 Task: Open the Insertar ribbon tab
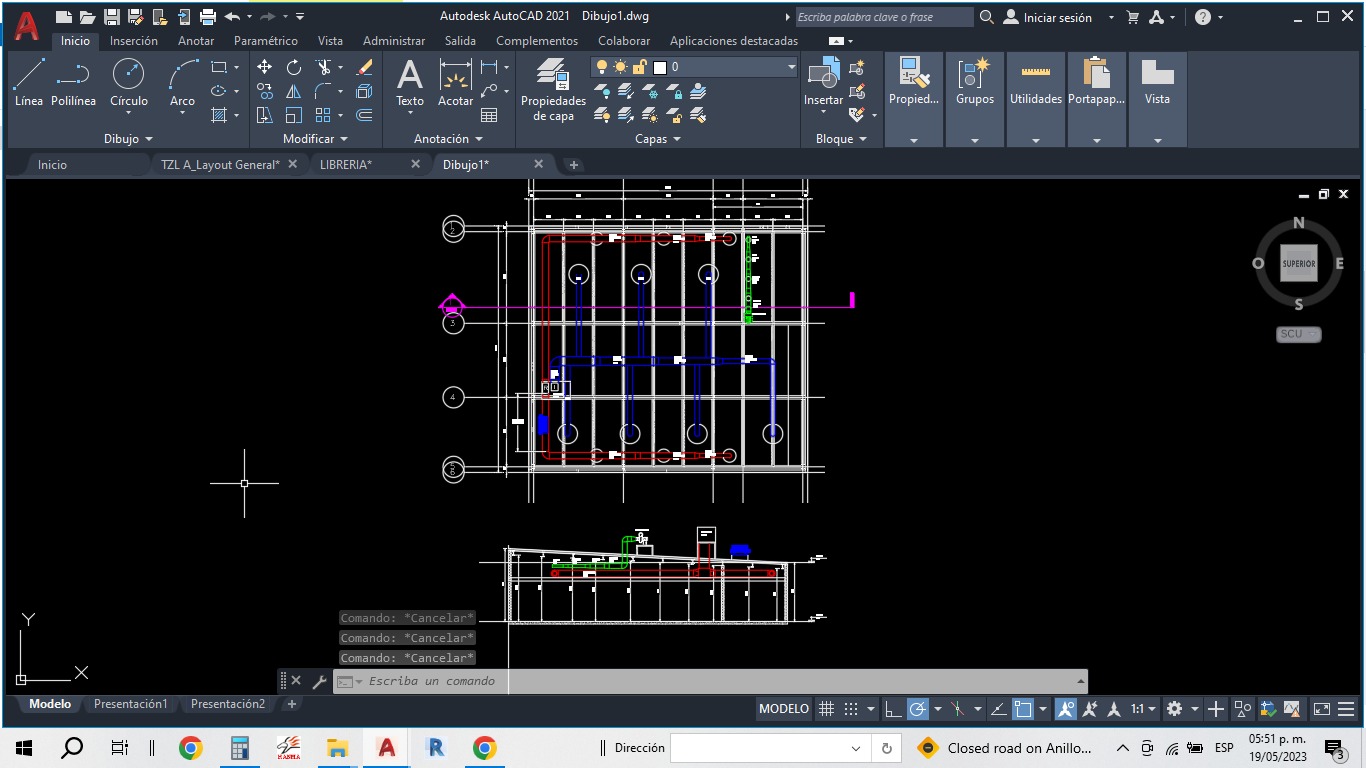[134, 41]
